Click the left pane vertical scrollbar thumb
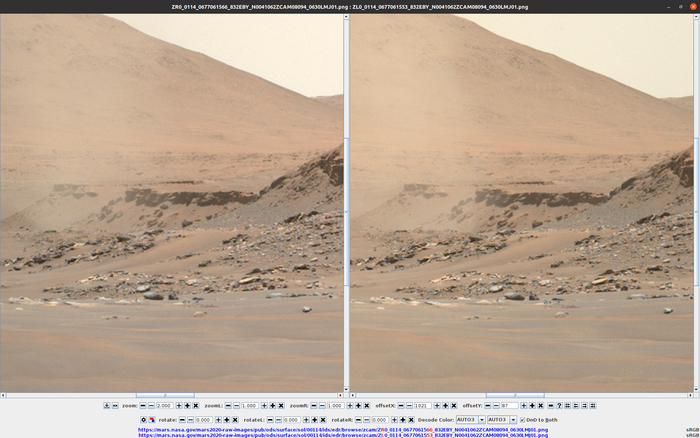This screenshot has width=700, height=438. [346, 212]
